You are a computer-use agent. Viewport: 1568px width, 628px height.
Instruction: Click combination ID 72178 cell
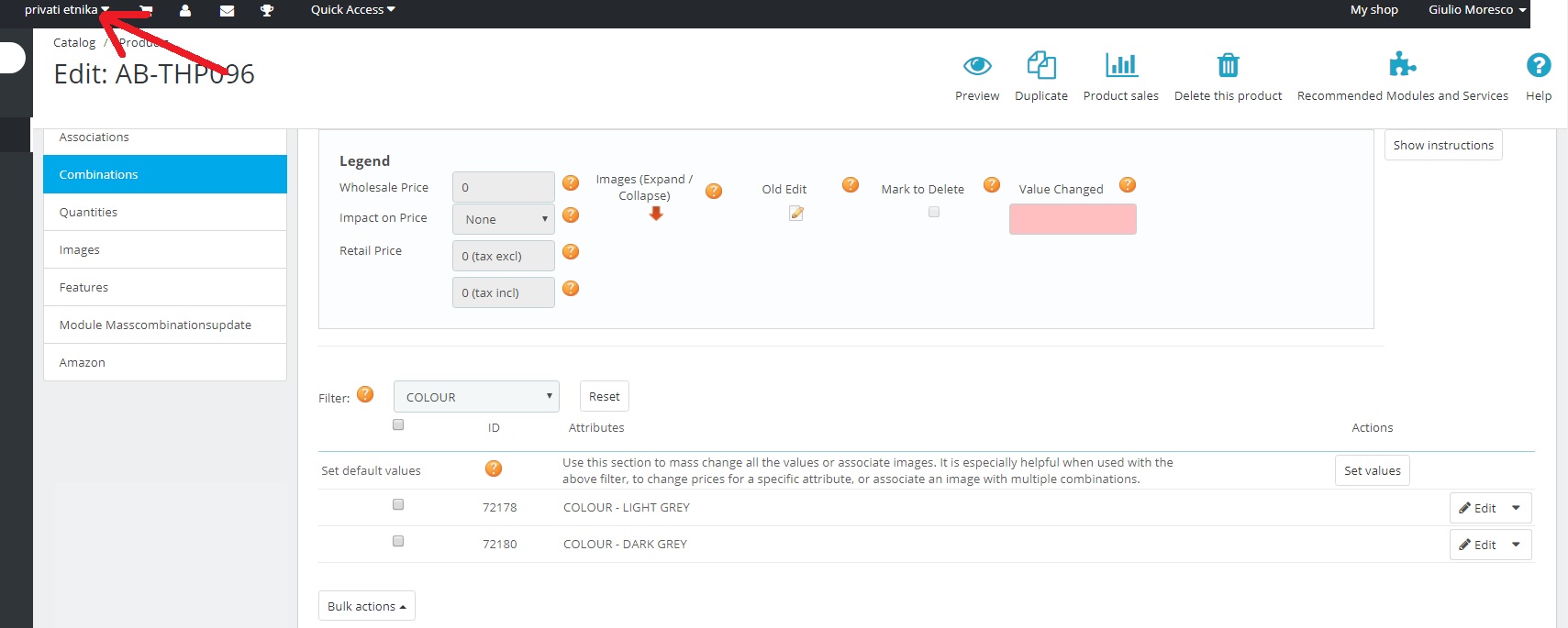(x=500, y=508)
